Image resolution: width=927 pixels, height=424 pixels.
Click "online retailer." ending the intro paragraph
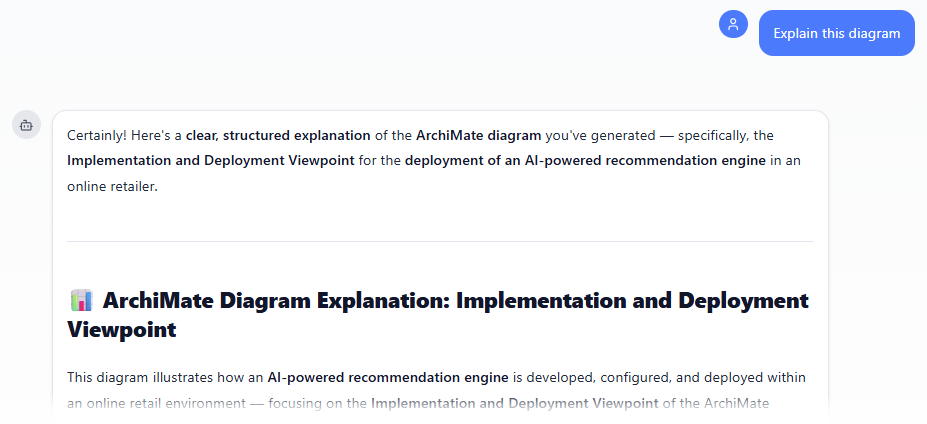pos(112,186)
